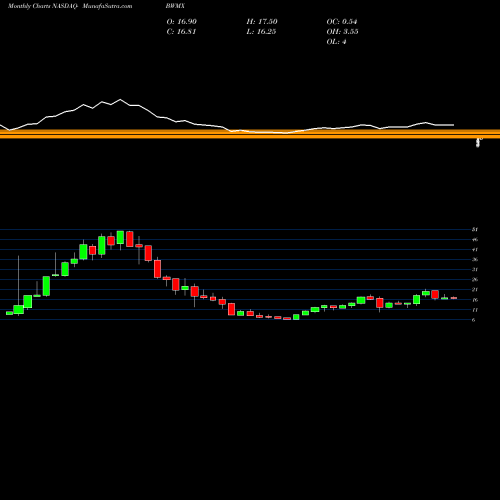Click the 26 price axis label
Screen dimensions: 500x500
475,279
